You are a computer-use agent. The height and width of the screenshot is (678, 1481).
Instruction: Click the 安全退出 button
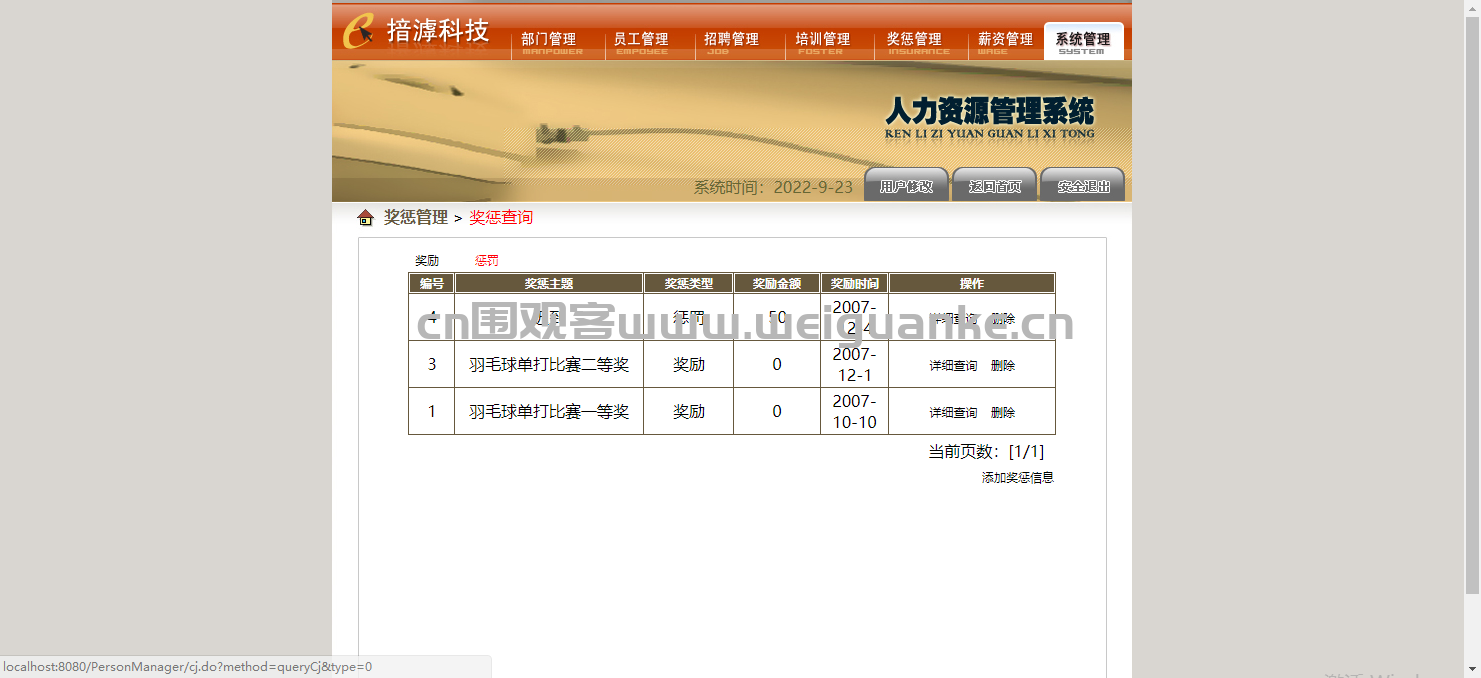pos(1083,185)
